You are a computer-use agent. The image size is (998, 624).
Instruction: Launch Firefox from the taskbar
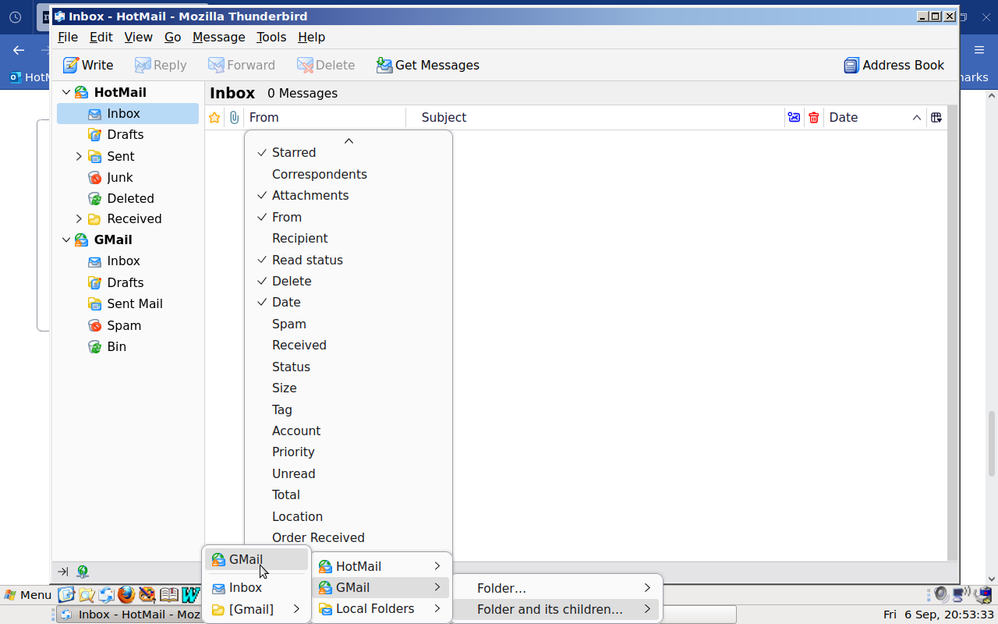pyautogui.click(x=126, y=595)
